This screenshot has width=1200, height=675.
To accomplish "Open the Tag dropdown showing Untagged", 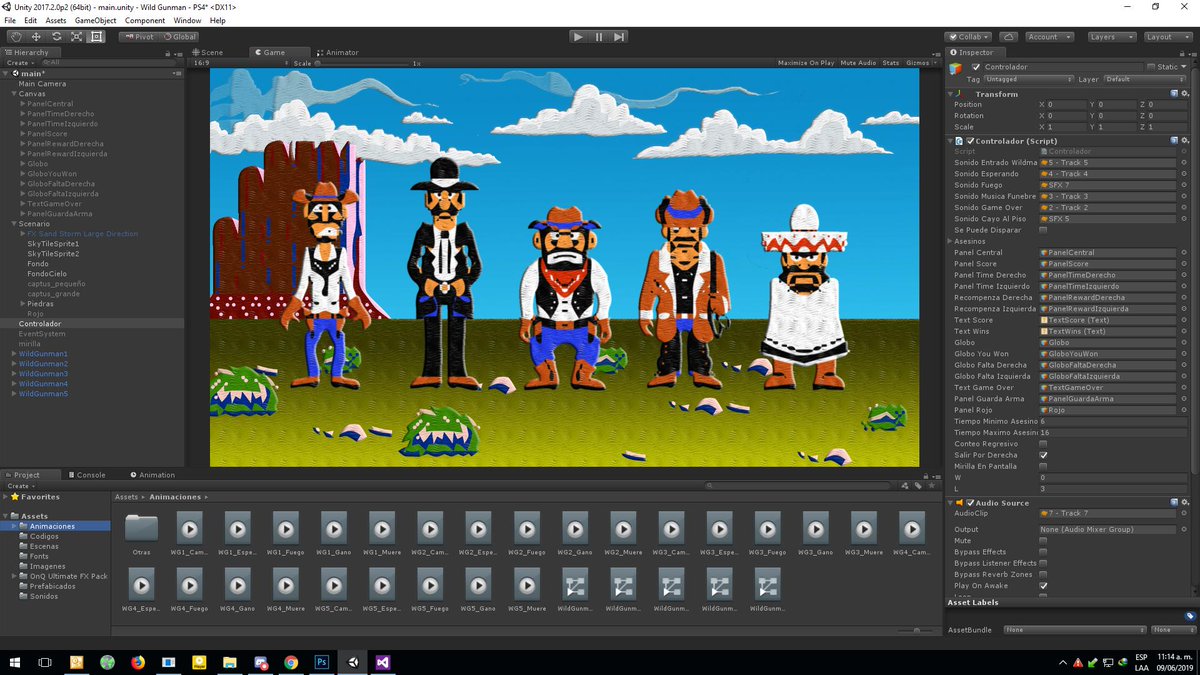I will [x=1027, y=79].
